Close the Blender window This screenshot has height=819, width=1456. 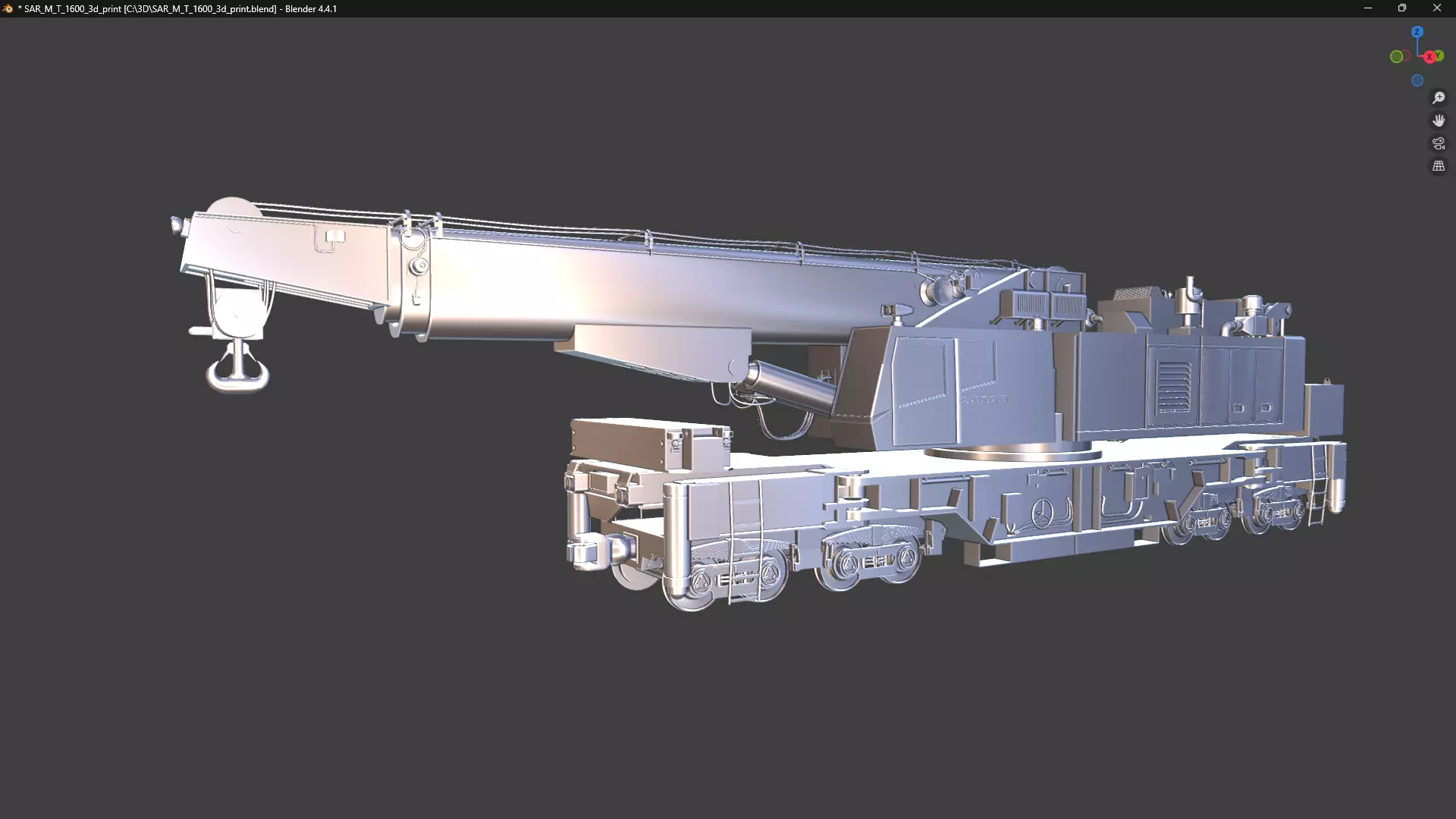click(1436, 8)
